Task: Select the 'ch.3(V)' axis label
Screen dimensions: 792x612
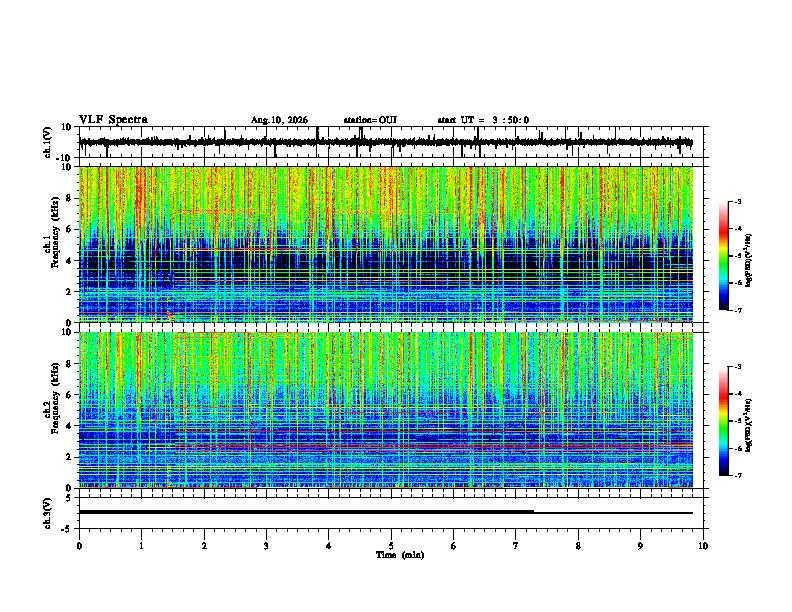Action: 48,513
